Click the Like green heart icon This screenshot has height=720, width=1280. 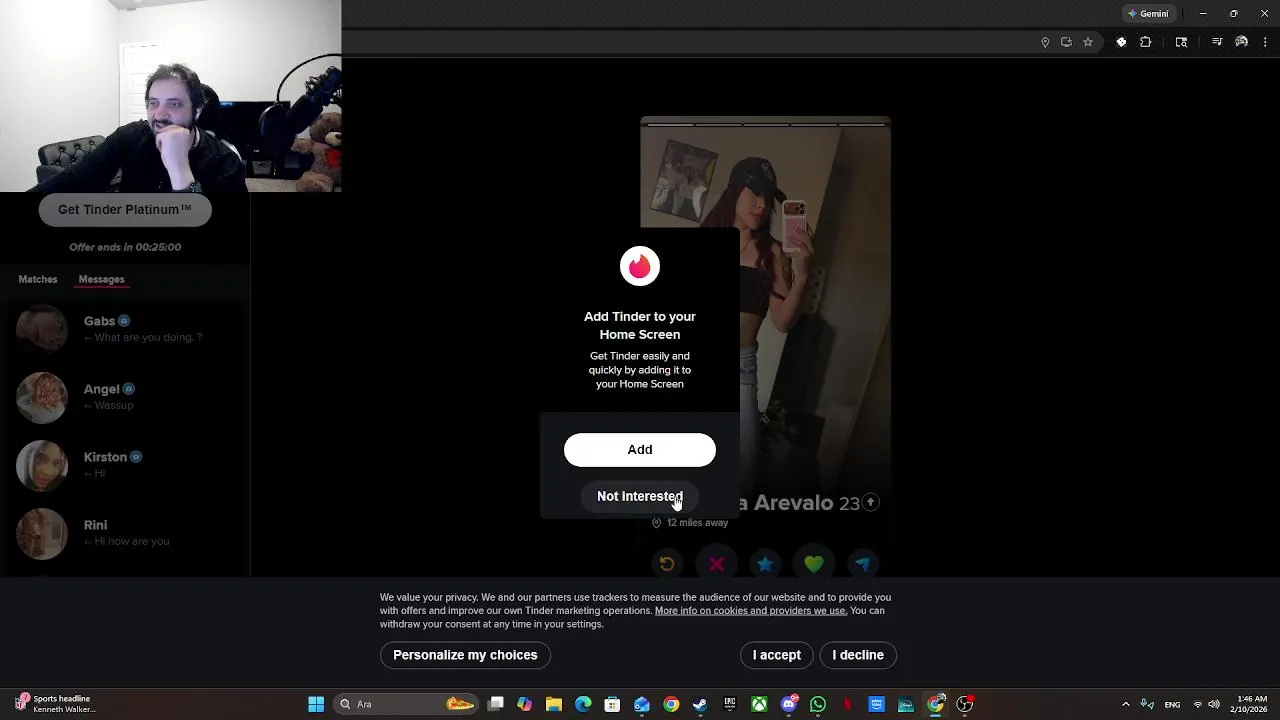[814, 564]
